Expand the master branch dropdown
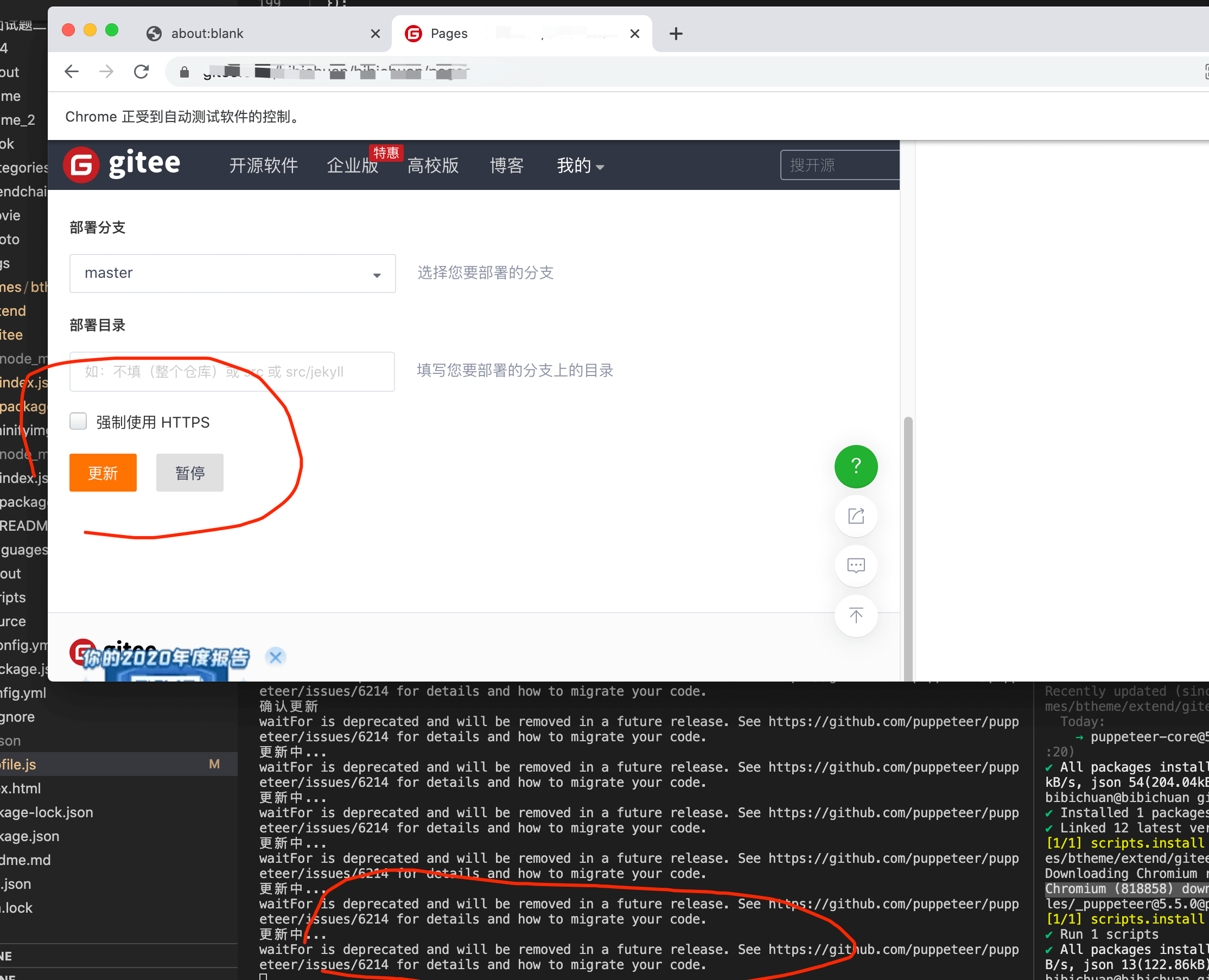1209x980 pixels. pyautogui.click(x=233, y=273)
